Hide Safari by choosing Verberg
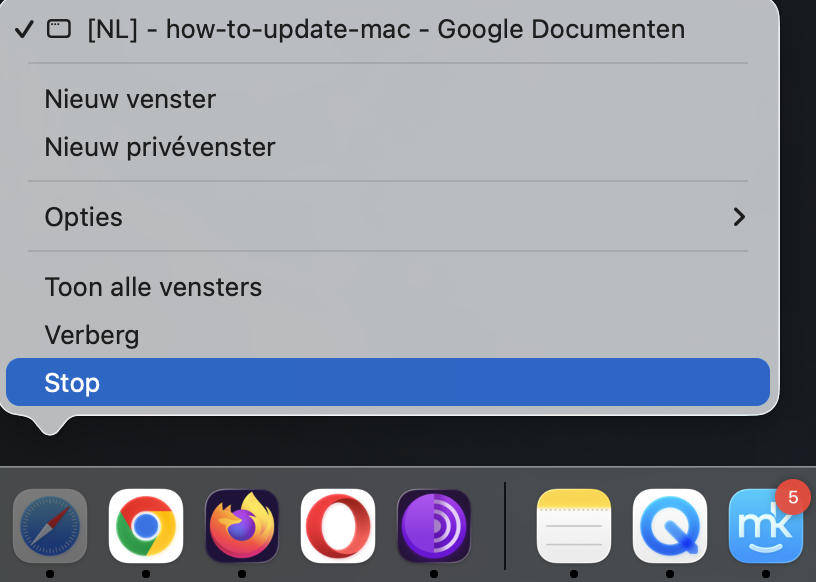Screen dimensions: 816x582 pyautogui.click(x=91, y=335)
